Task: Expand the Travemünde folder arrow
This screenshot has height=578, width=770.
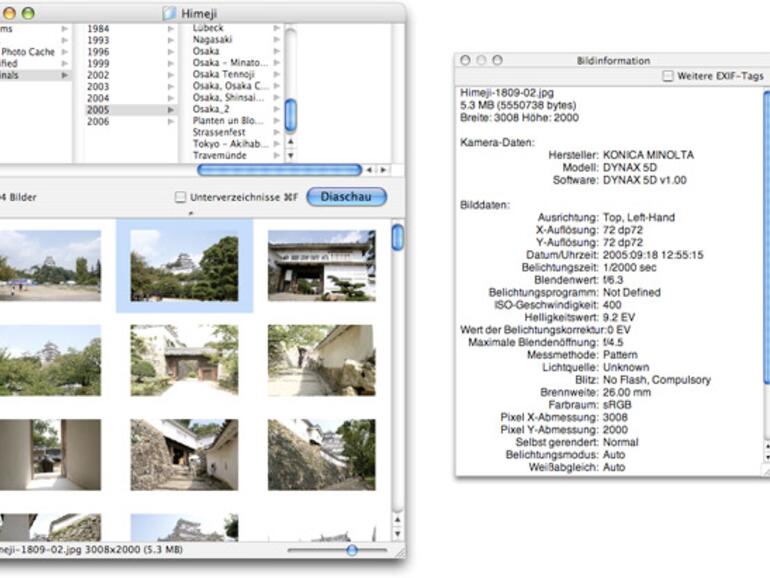Action: point(277,157)
